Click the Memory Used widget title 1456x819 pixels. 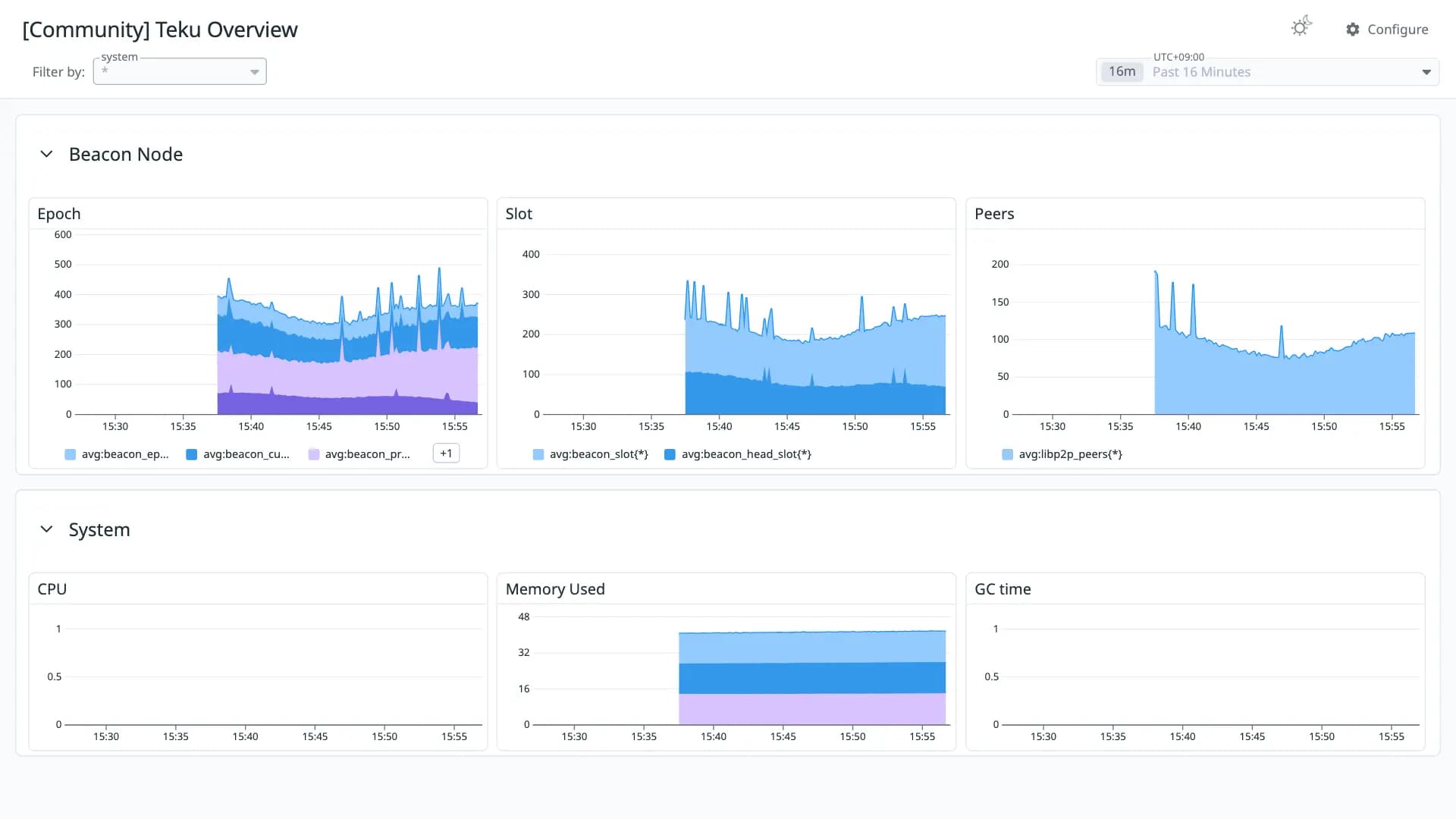[x=555, y=589]
